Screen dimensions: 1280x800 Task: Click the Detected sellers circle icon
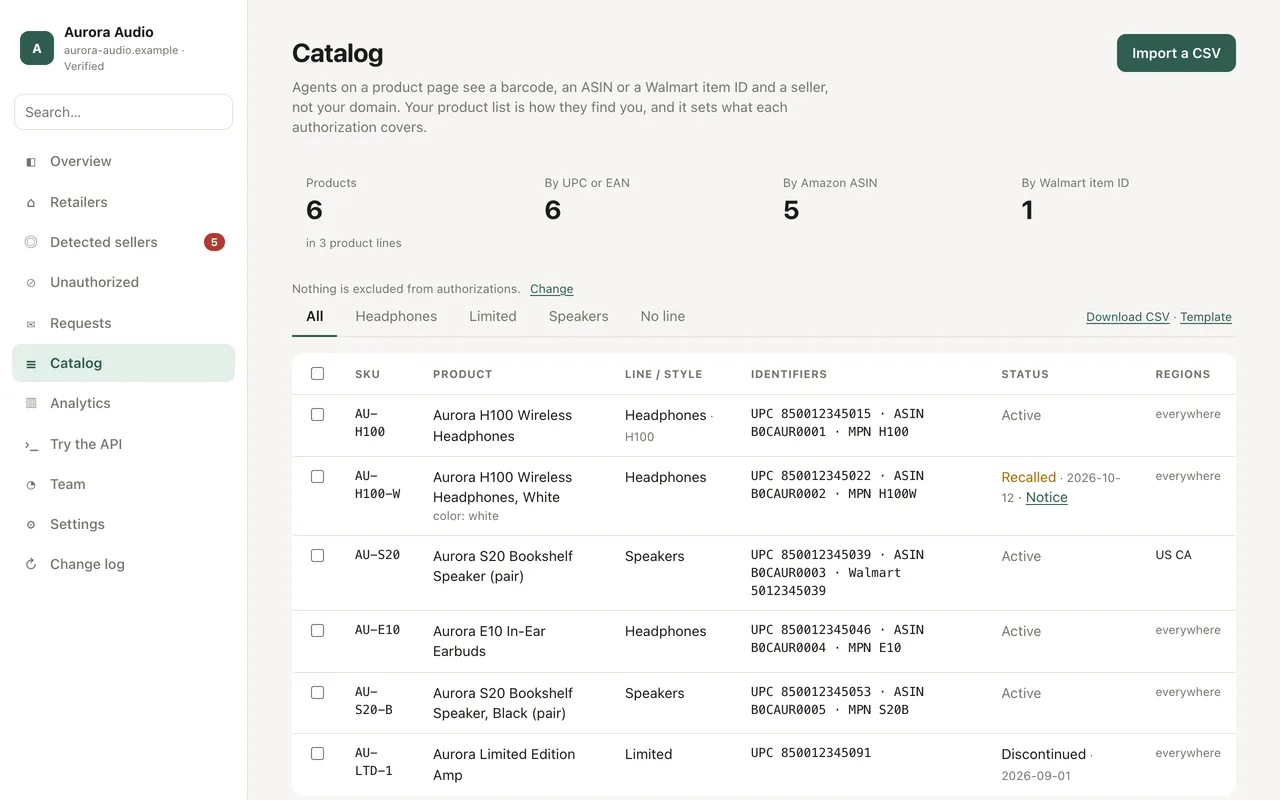tap(31, 242)
